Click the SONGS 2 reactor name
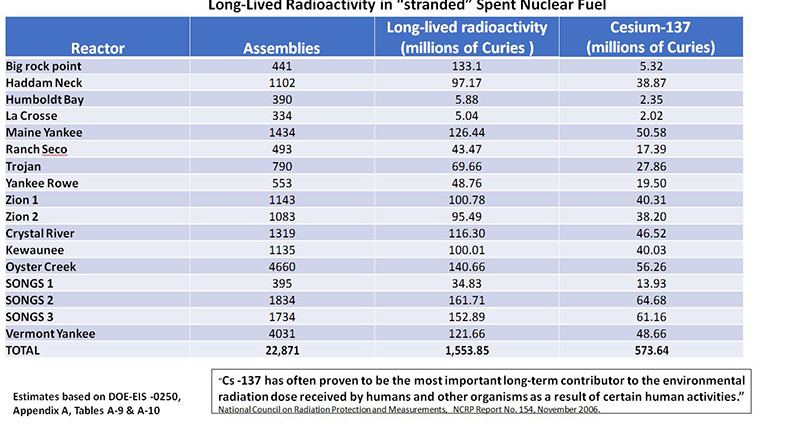This screenshot has width=800, height=437. 30,300
